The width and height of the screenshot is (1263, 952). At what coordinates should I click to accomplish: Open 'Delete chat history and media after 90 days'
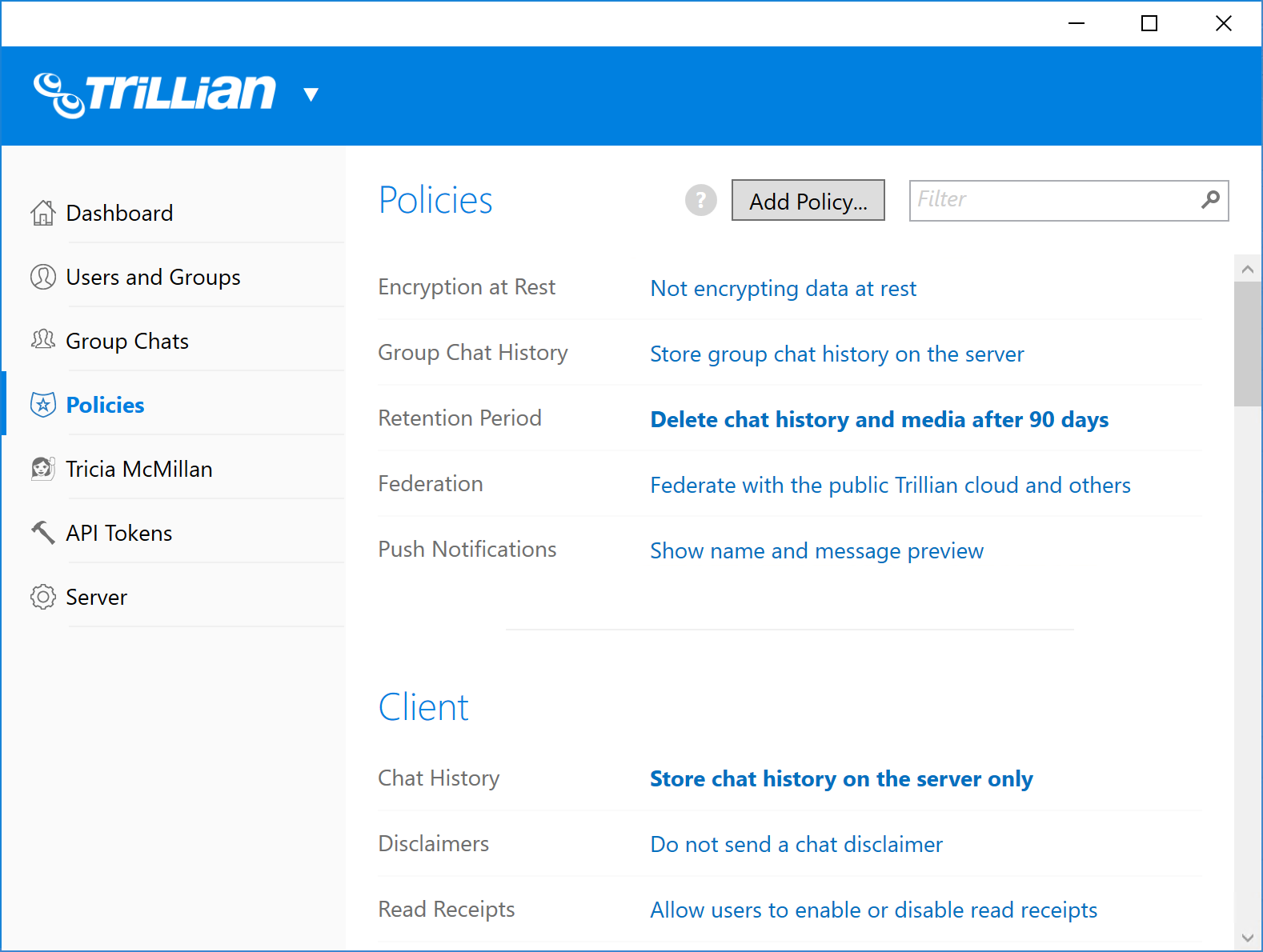click(879, 420)
